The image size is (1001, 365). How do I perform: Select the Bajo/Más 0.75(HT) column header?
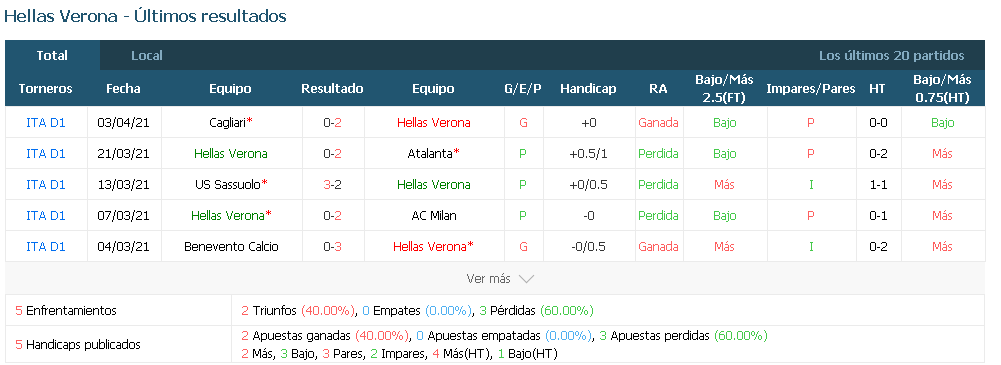coord(942,89)
